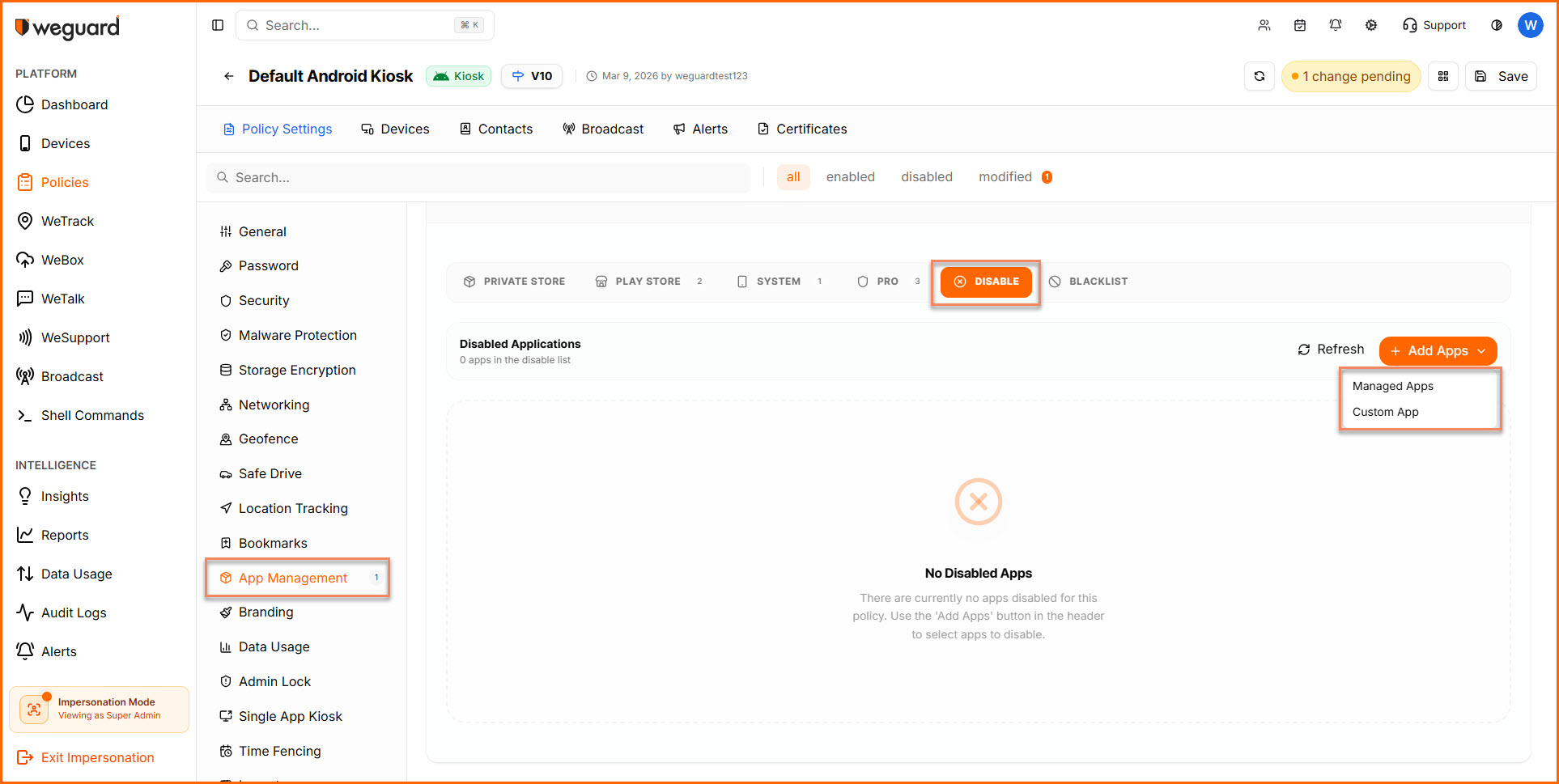Toggle the sidebar collapse icon
Screen dimensions: 1559x784
(x=218, y=25)
